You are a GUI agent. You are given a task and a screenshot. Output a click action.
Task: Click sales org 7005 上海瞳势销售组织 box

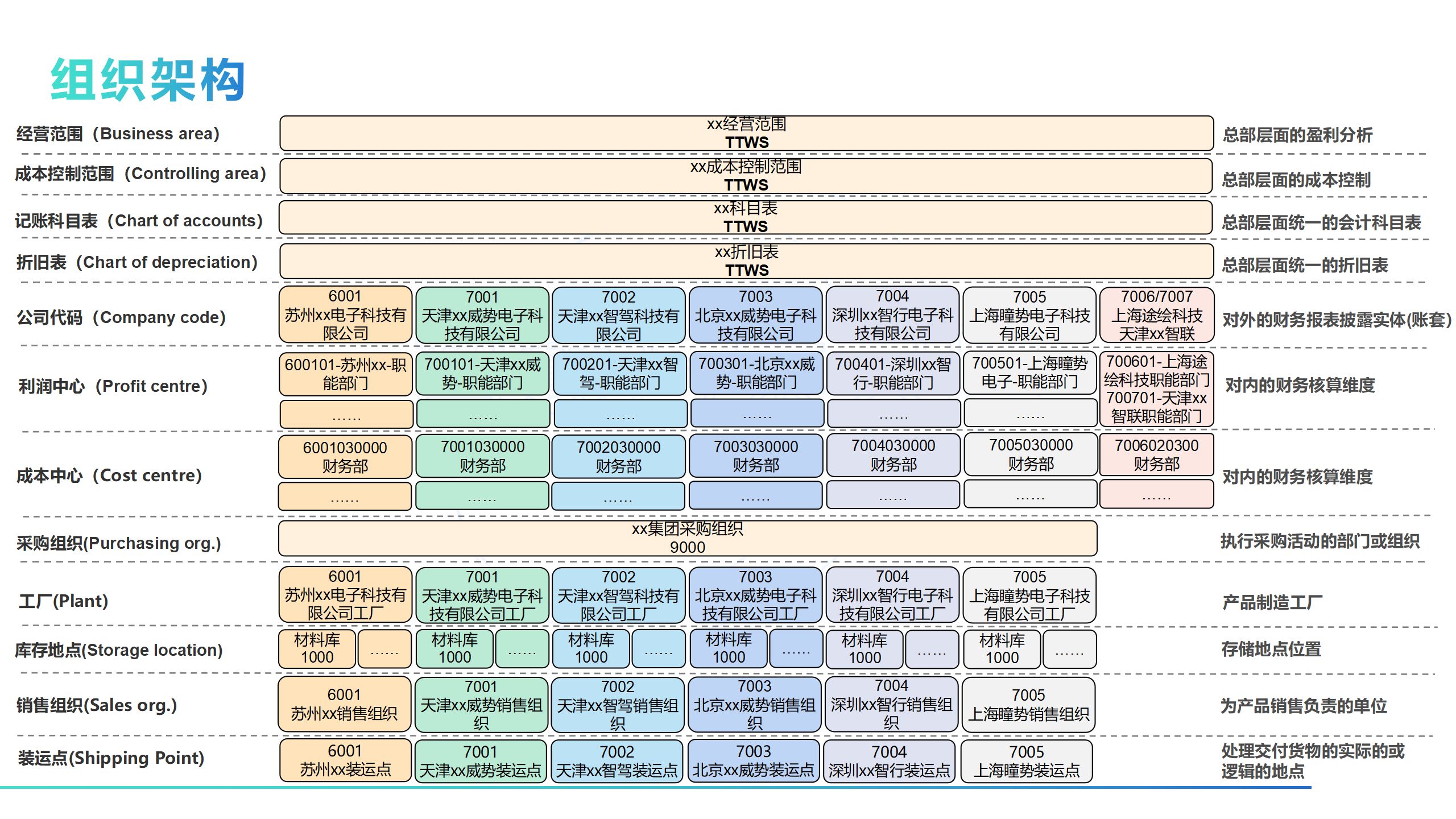1028,704
